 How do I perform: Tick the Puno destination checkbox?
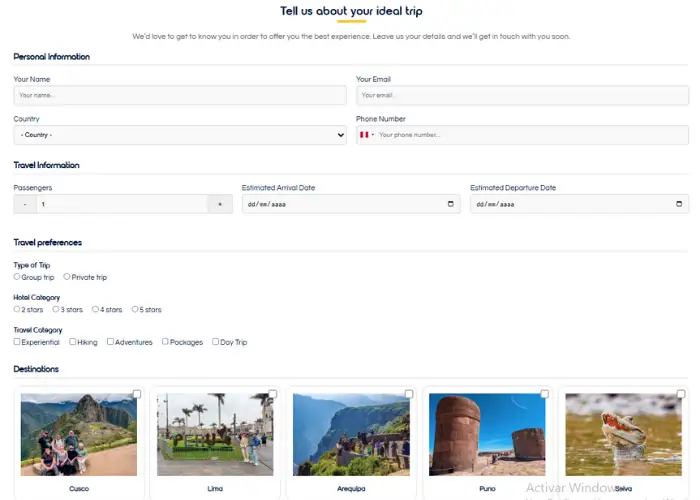point(545,394)
